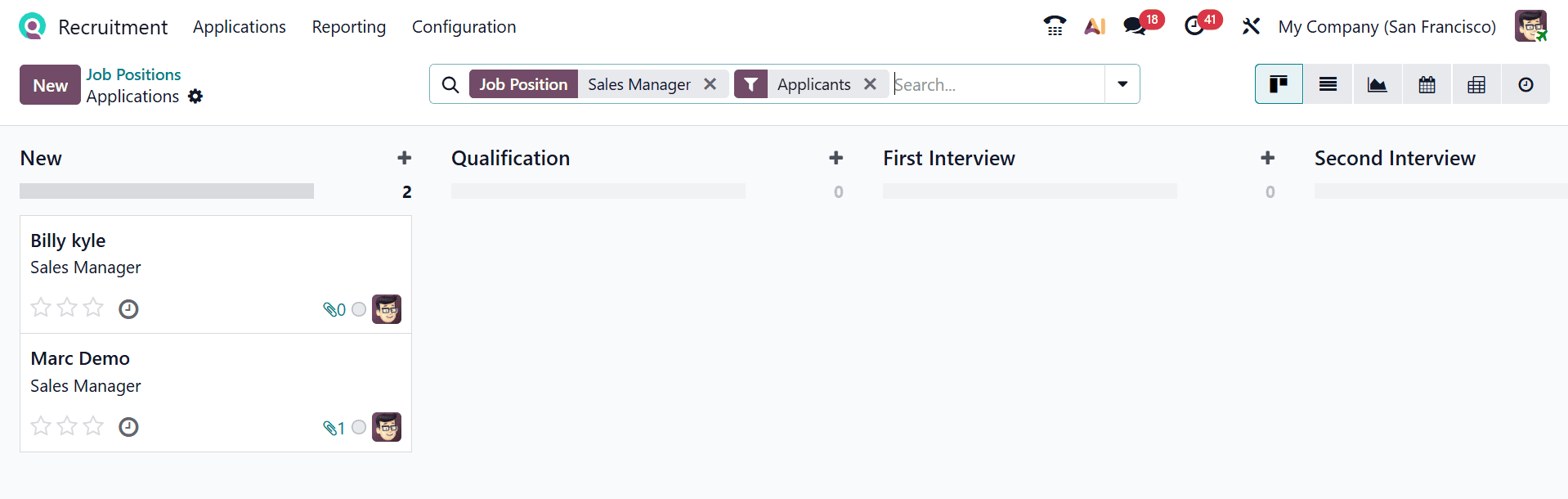Open attachments on Marc Demo card

[x=334, y=428]
